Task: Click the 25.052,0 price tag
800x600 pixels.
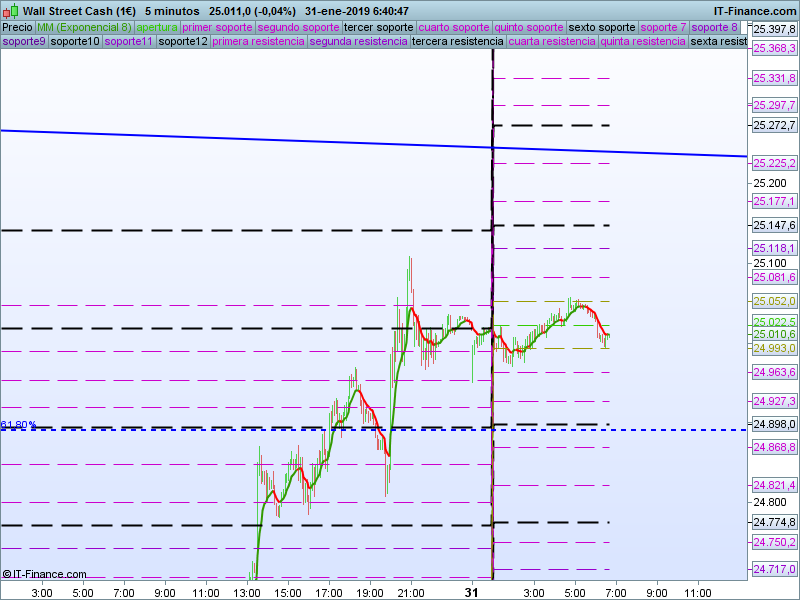Action: pyautogui.click(x=774, y=302)
